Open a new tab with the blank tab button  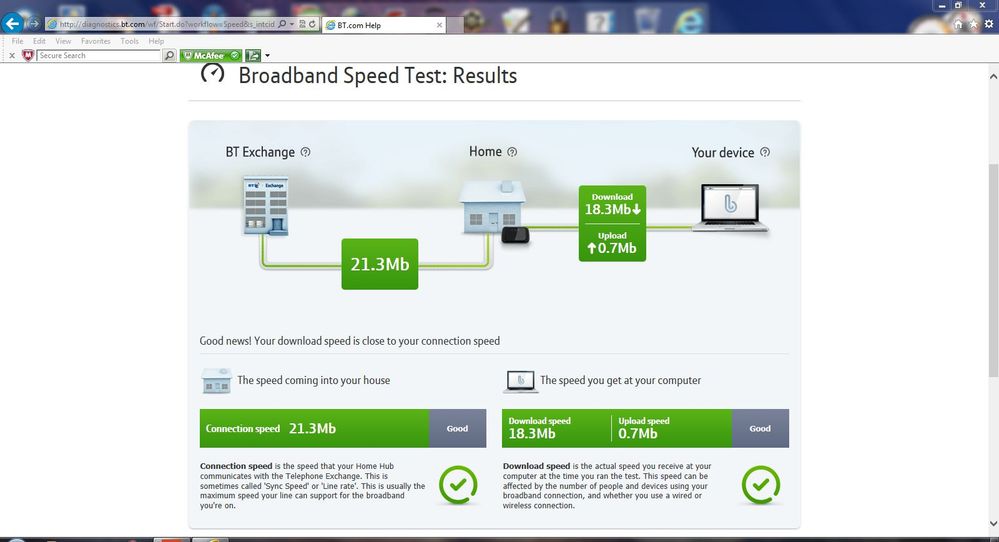[454, 25]
